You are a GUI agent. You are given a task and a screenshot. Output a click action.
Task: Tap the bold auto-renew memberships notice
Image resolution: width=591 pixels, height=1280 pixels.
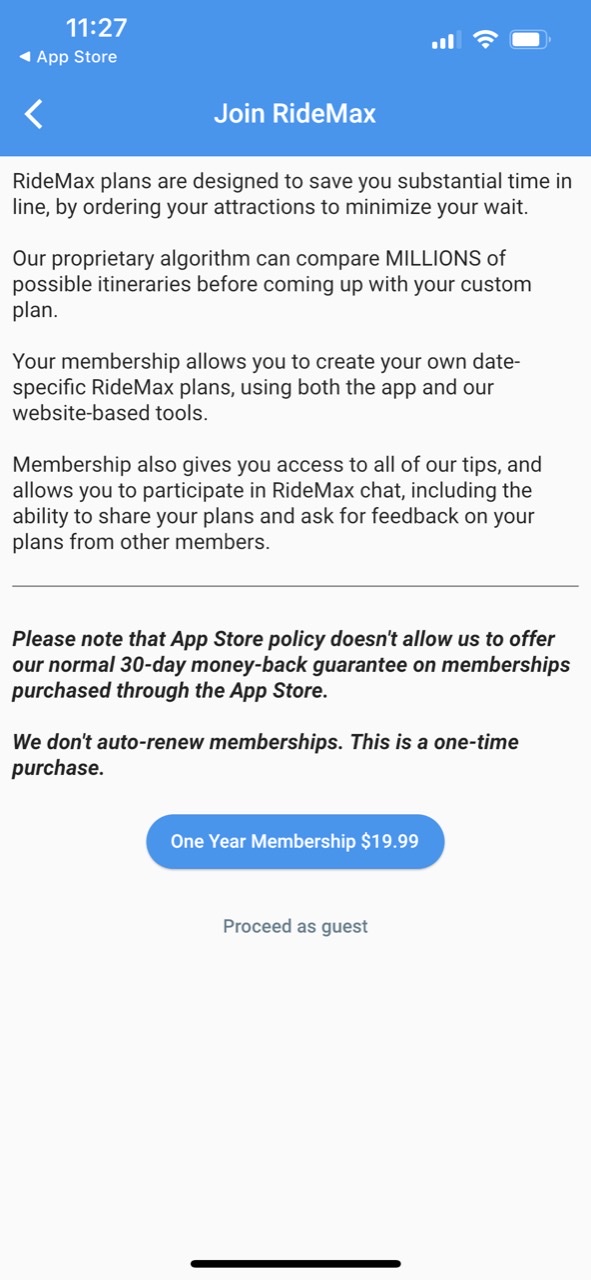(x=265, y=755)
